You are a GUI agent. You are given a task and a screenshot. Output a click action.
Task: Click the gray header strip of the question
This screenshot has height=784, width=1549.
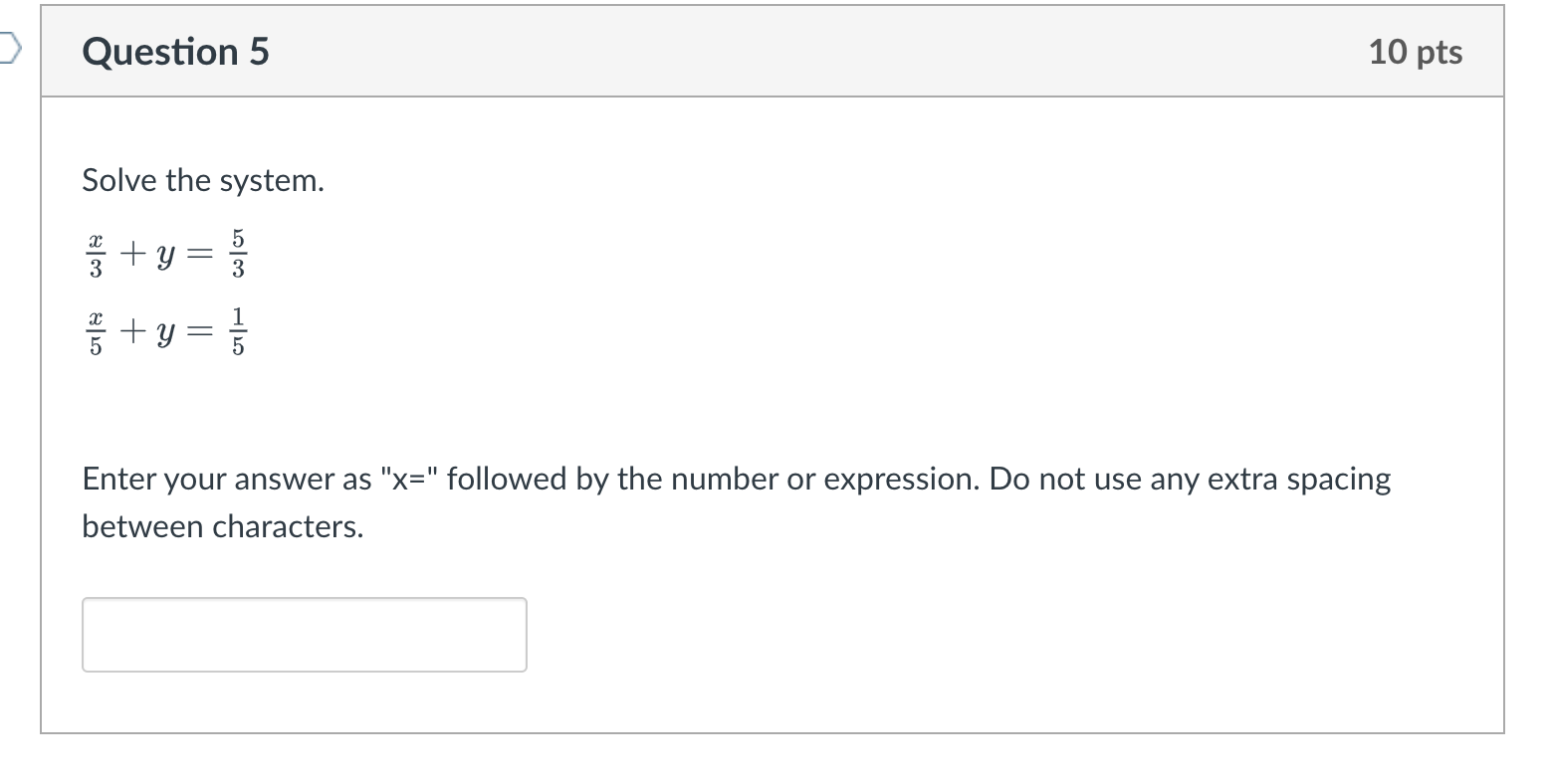tap(896, 50)
